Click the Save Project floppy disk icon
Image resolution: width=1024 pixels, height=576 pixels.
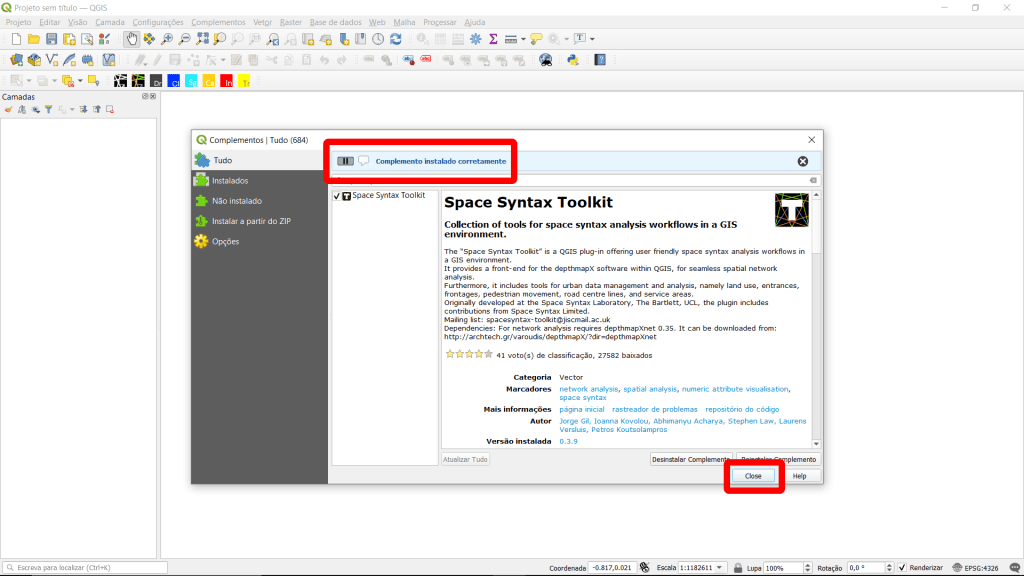52,39
